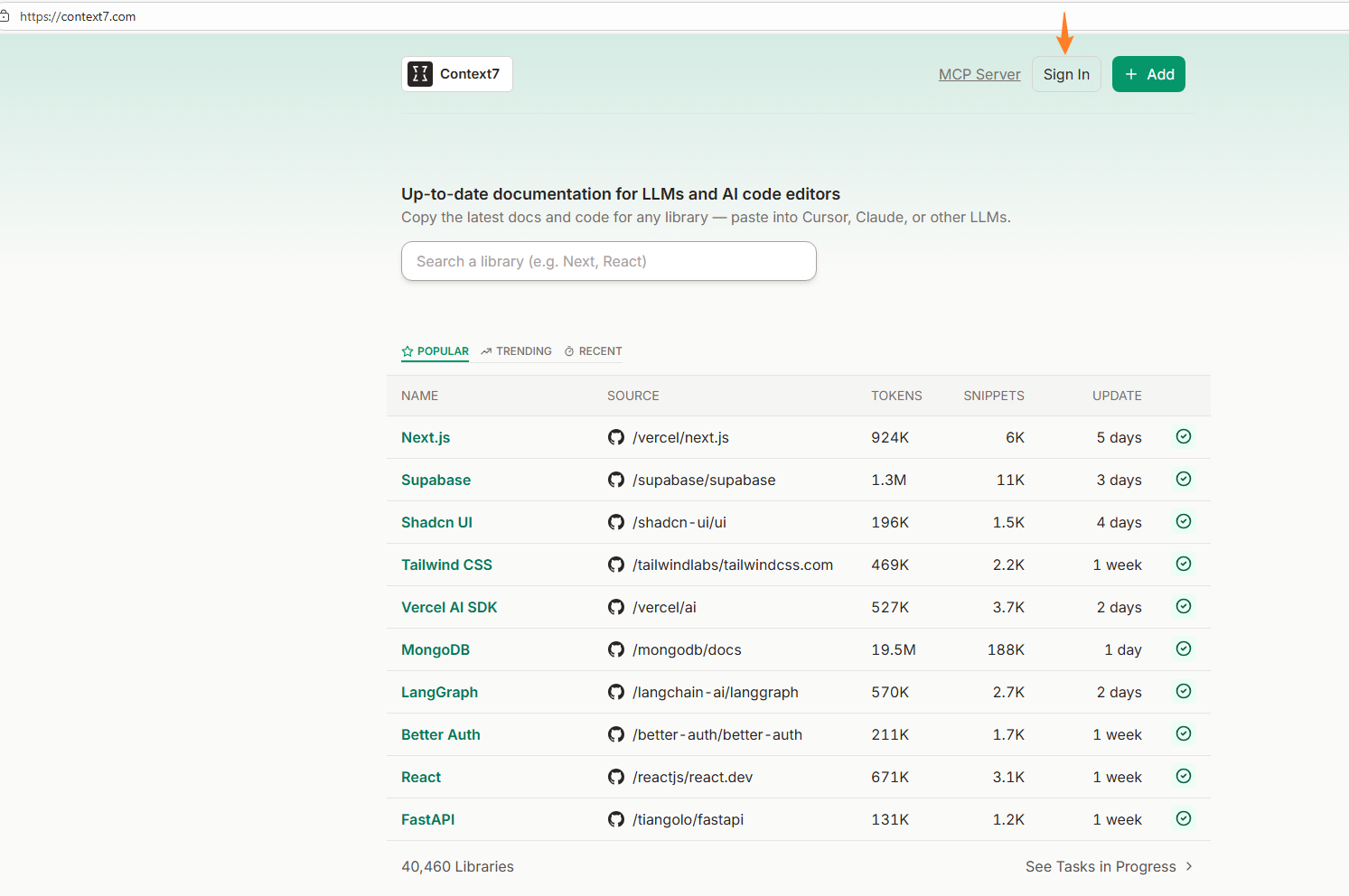This screenshot has width=1349, height=896.
Task: Open the LangGraph library link
Action: tap(439, 692)
